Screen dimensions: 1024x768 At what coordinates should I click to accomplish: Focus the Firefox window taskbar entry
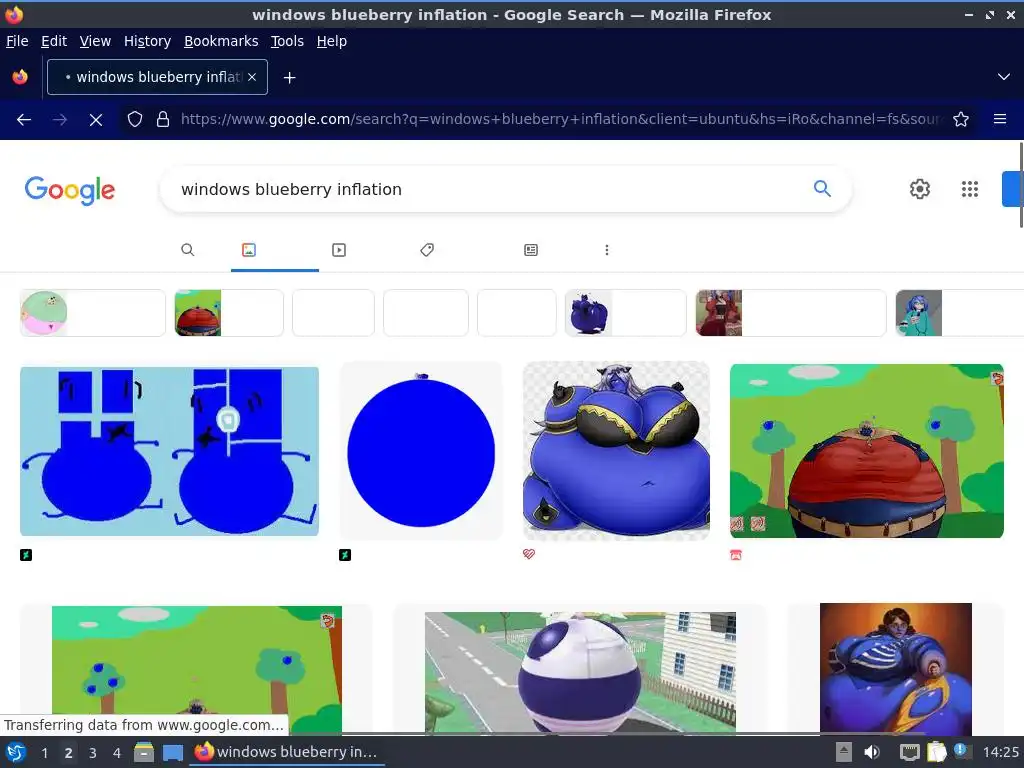(x=287, y=752)
